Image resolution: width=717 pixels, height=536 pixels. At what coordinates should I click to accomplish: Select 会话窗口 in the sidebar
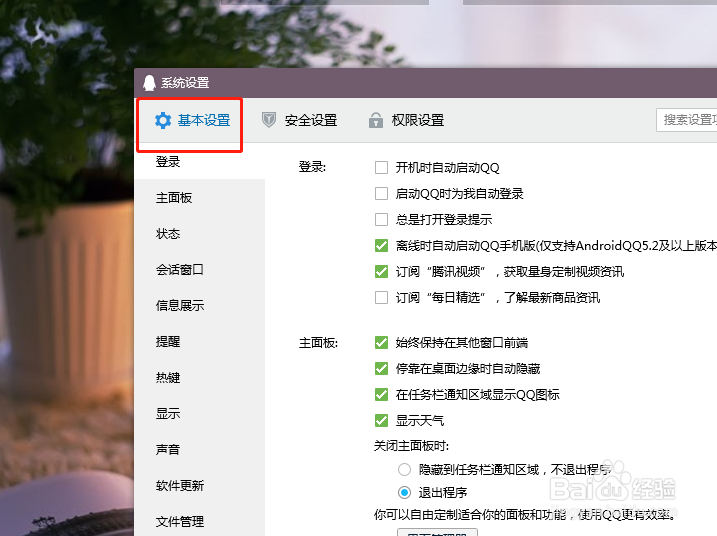pyautogui.click(x=180, y=270)
